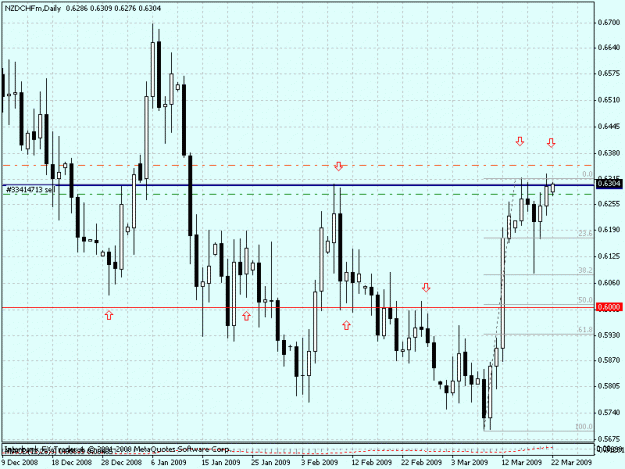The height and width of the screenshot is (469, 625).
Task: Click the '6 Jan 2009' date label
Action: coord(169,462)
